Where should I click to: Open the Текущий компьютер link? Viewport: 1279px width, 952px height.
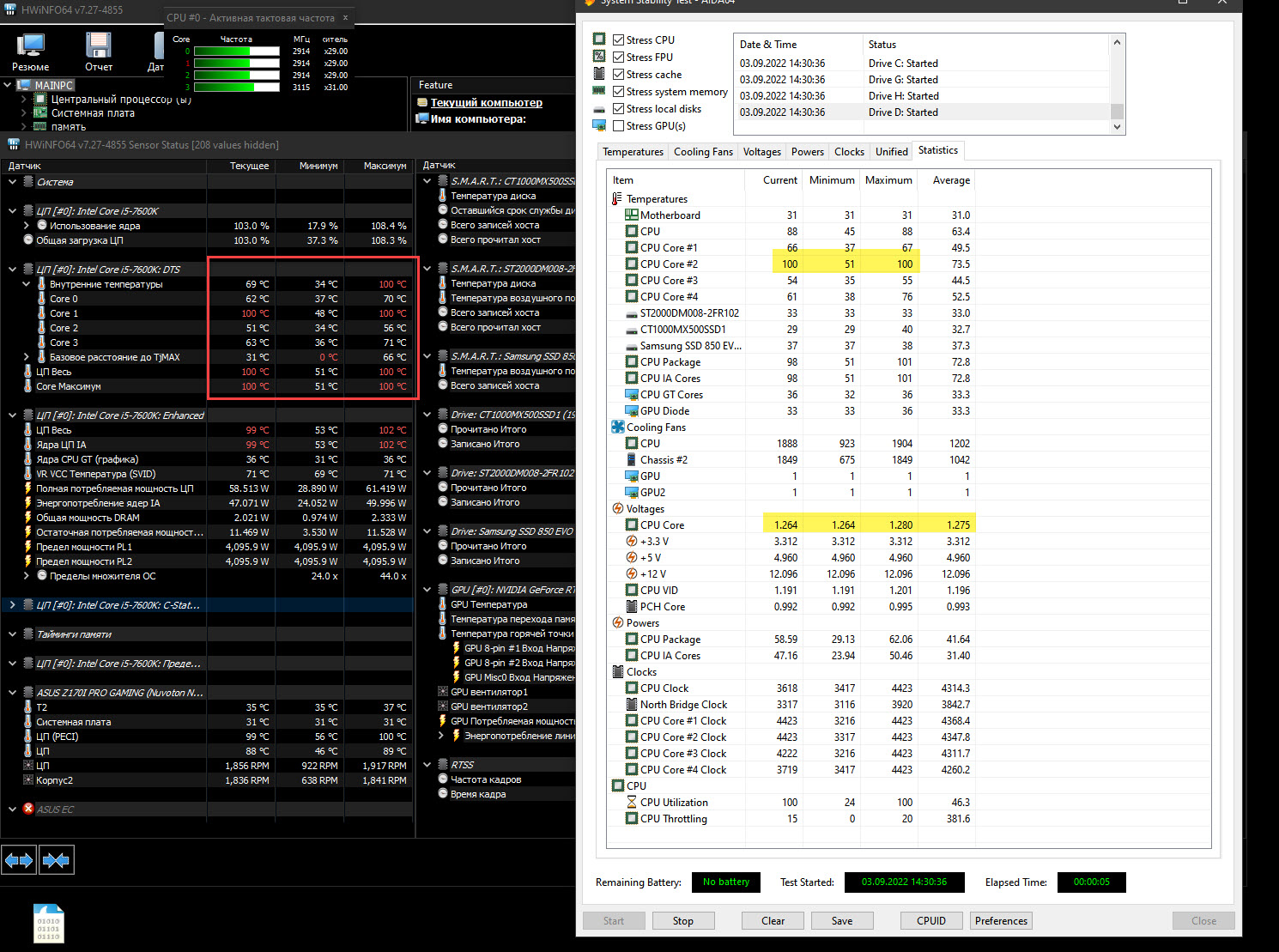click(487, 102)
